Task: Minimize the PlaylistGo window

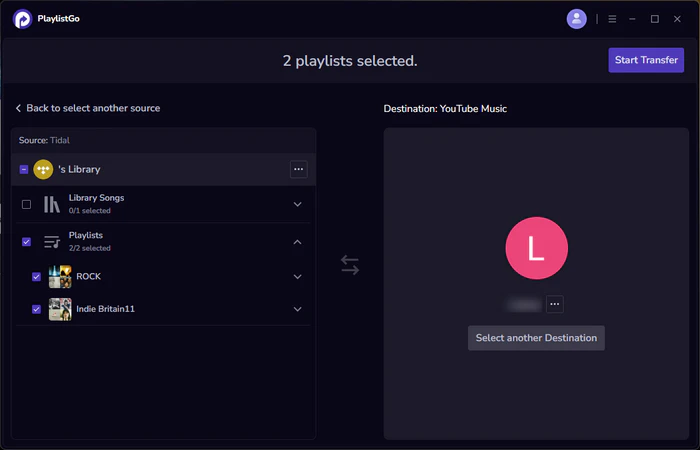Action: tap(632, 19)
